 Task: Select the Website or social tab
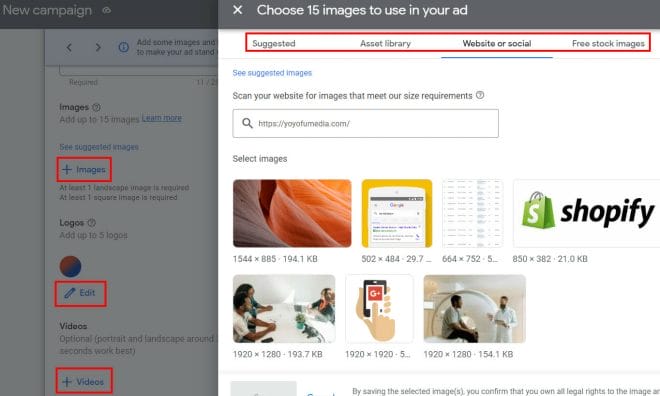497,43
